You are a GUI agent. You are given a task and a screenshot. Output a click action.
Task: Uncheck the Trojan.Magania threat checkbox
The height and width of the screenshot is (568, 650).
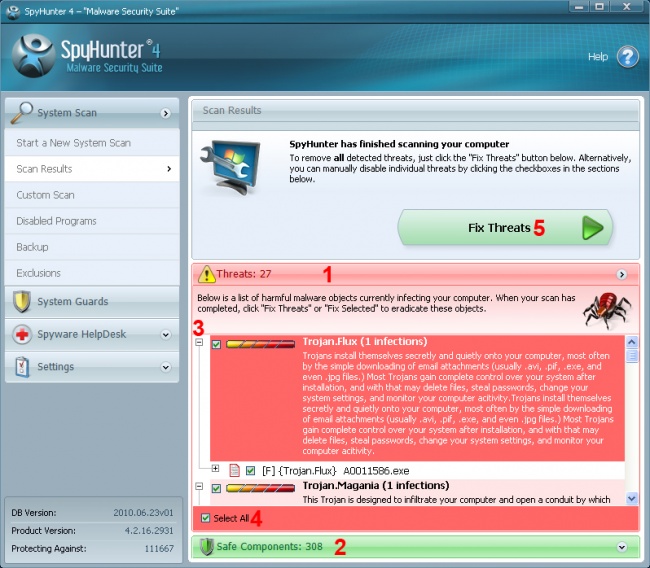[x=216, y=488]
